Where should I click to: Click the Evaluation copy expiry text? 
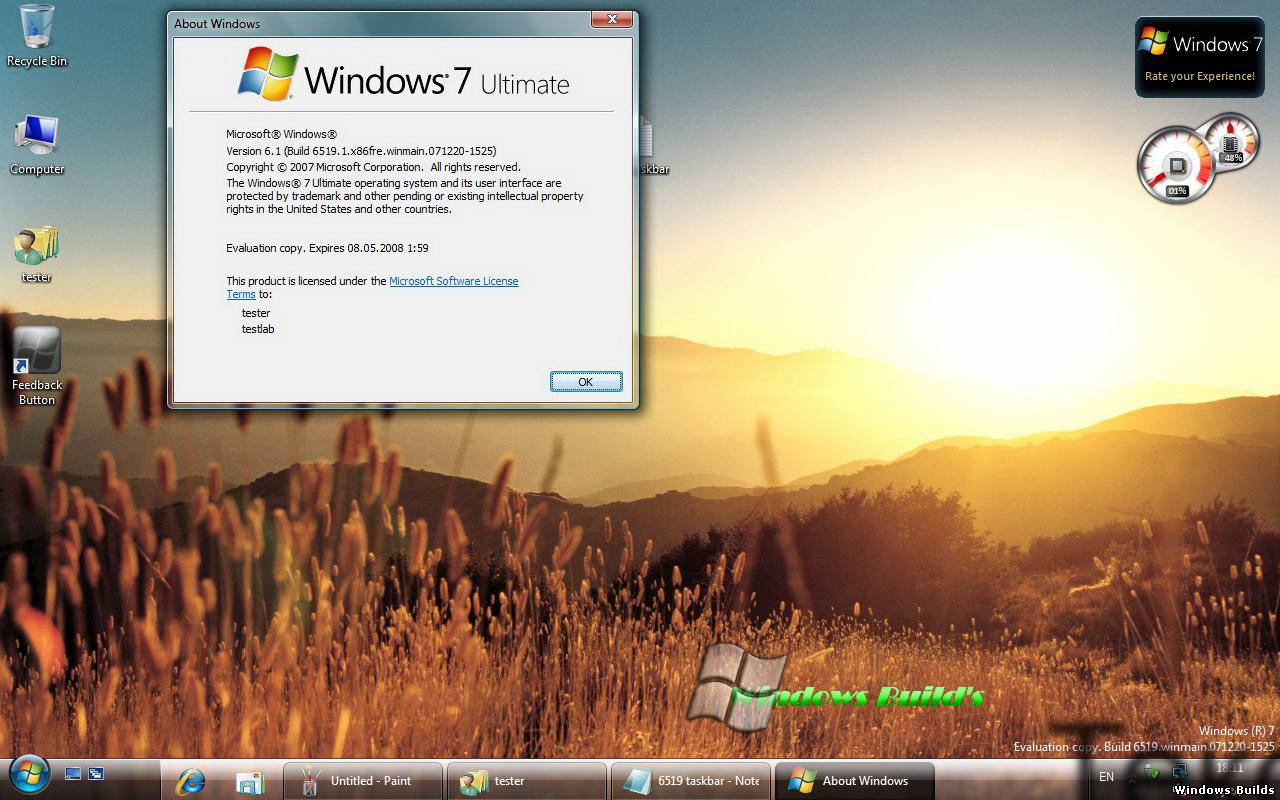tap(327, 248)
